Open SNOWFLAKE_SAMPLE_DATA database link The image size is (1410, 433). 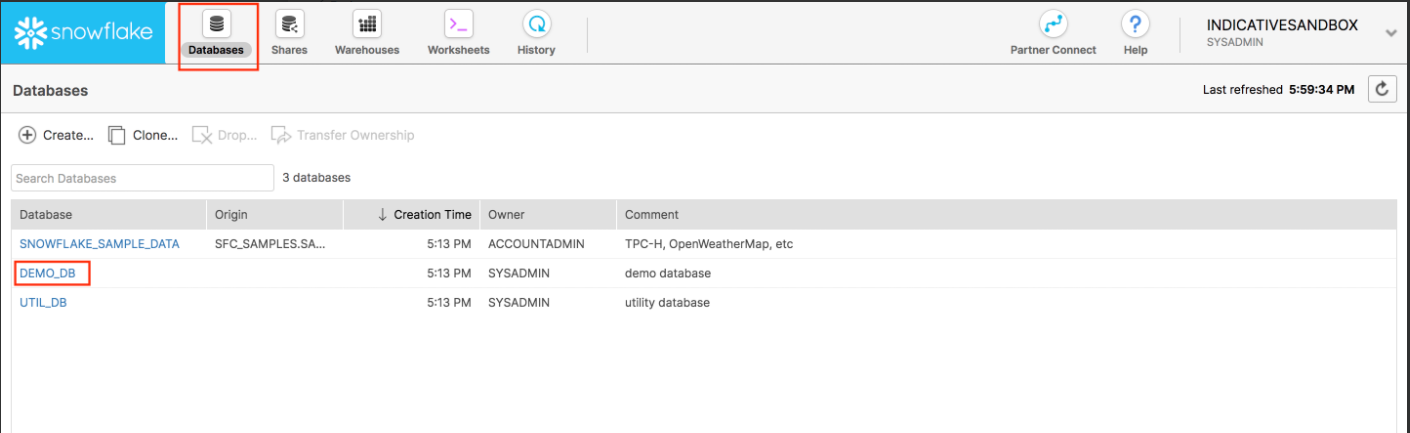(100, 244)
